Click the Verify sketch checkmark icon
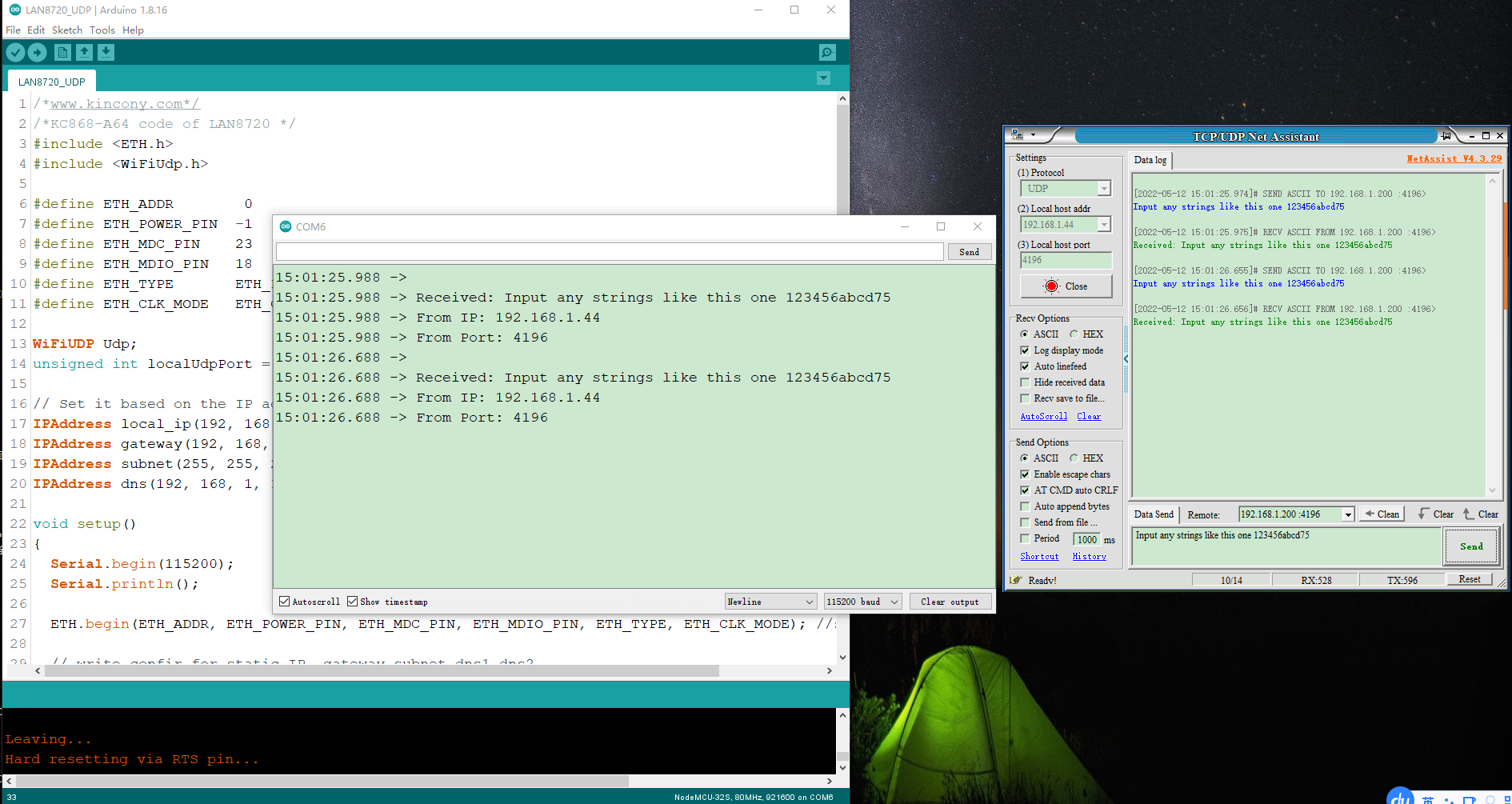1512x804 pixels. tap(15, 53)
